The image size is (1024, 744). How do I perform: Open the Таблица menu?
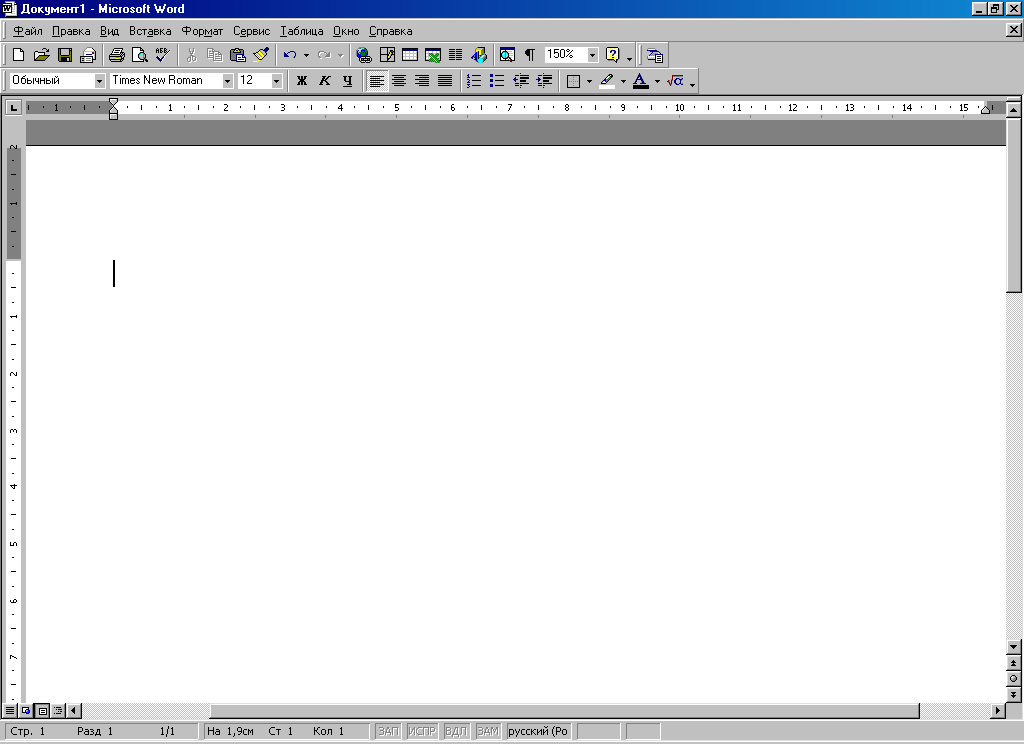tap(302, 31)
